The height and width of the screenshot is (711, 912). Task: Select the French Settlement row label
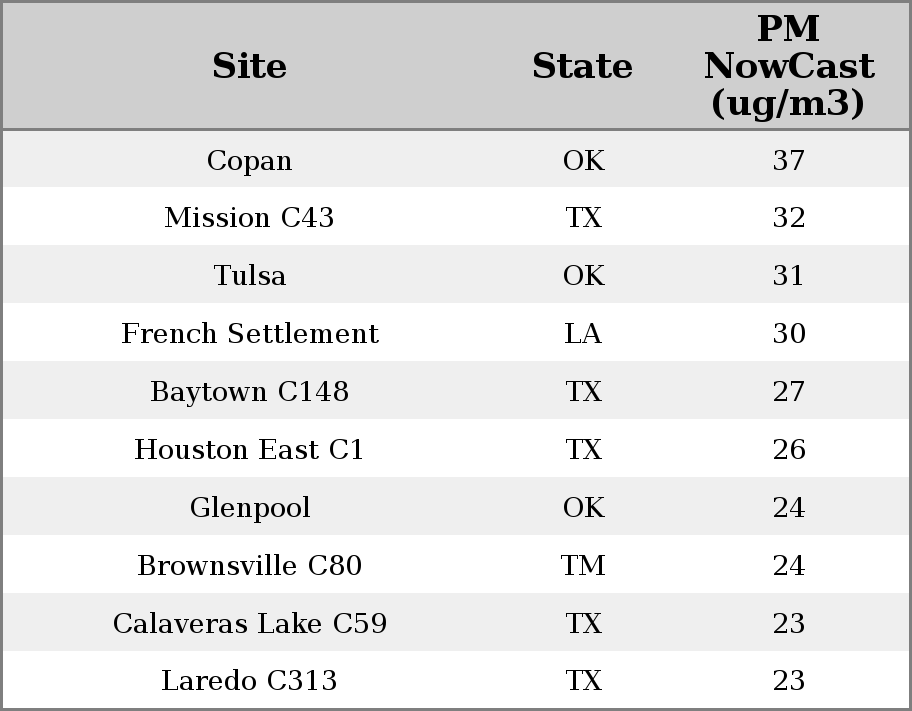[249, 334]
